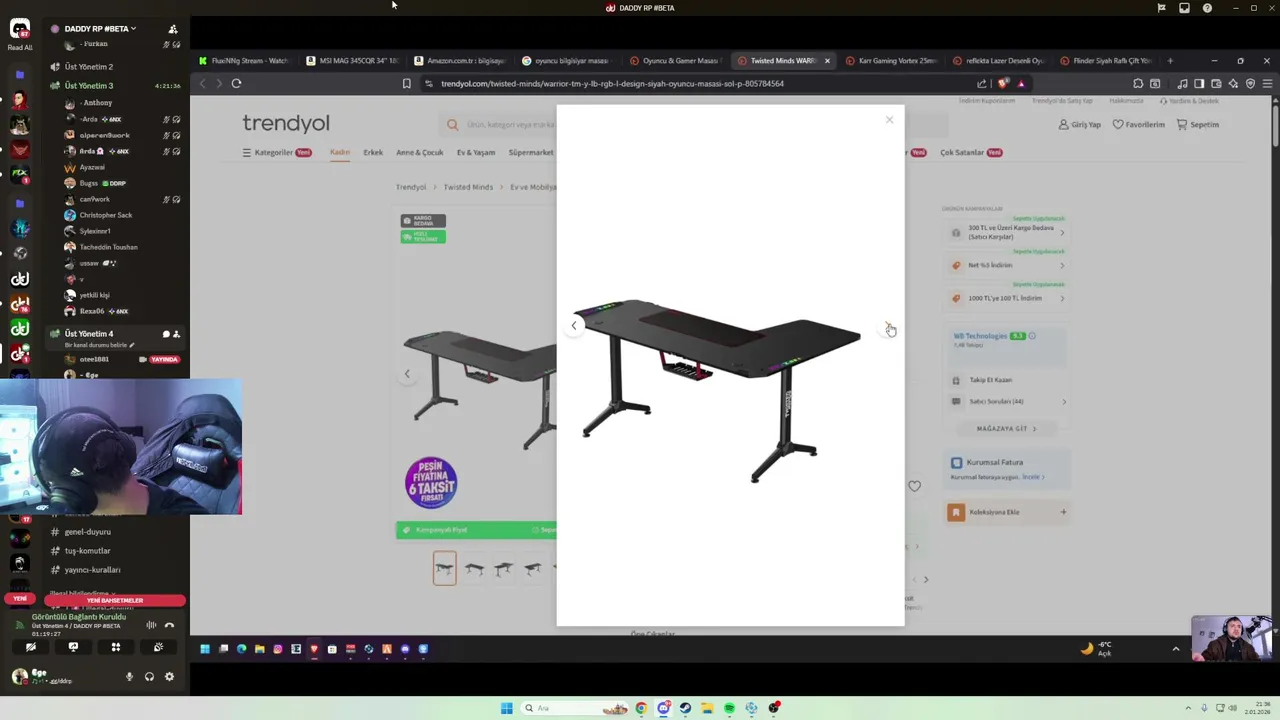Image resolution: width=1280 pixels, height=720 pixels.
Task: Open Brave Shields icon
Action: click(x=1003, y=84)
